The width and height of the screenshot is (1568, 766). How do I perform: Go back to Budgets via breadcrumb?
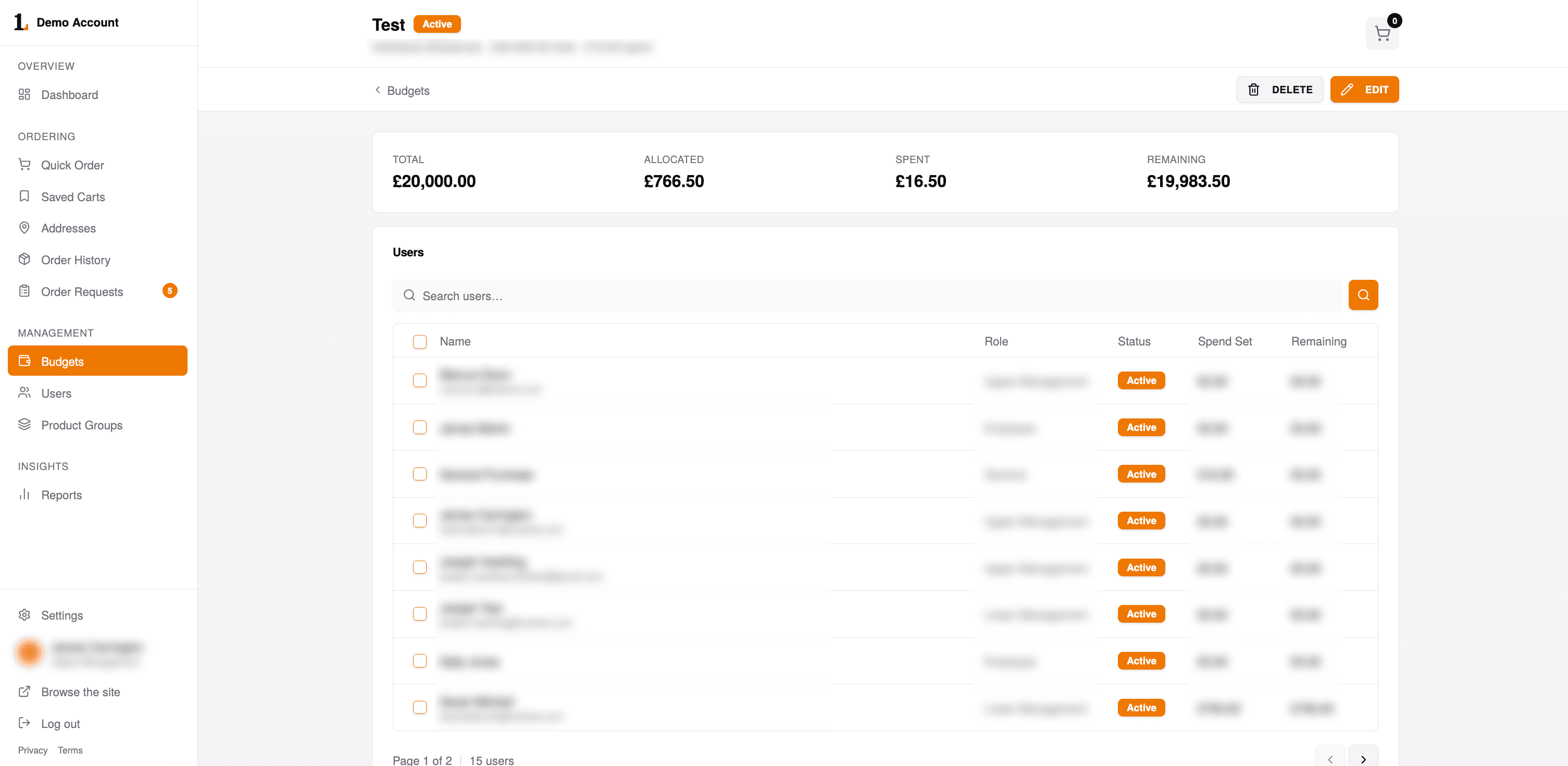click(402, 91)
